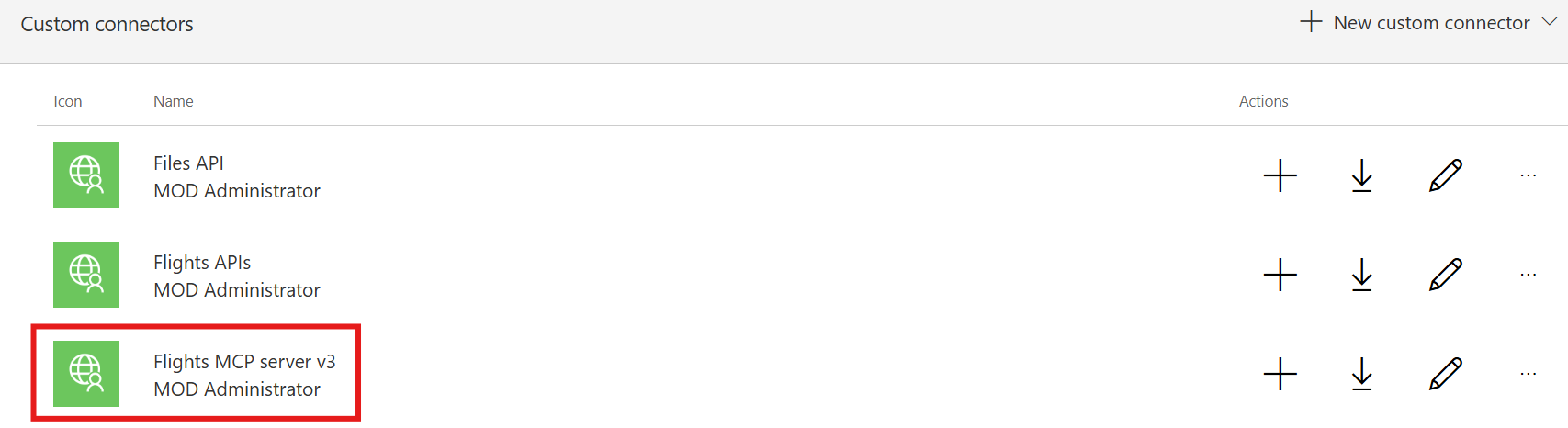Click the plus icon for Flights APIs
The image size is (1568, 428).
pyautogui.click(x=1280, y=275)
